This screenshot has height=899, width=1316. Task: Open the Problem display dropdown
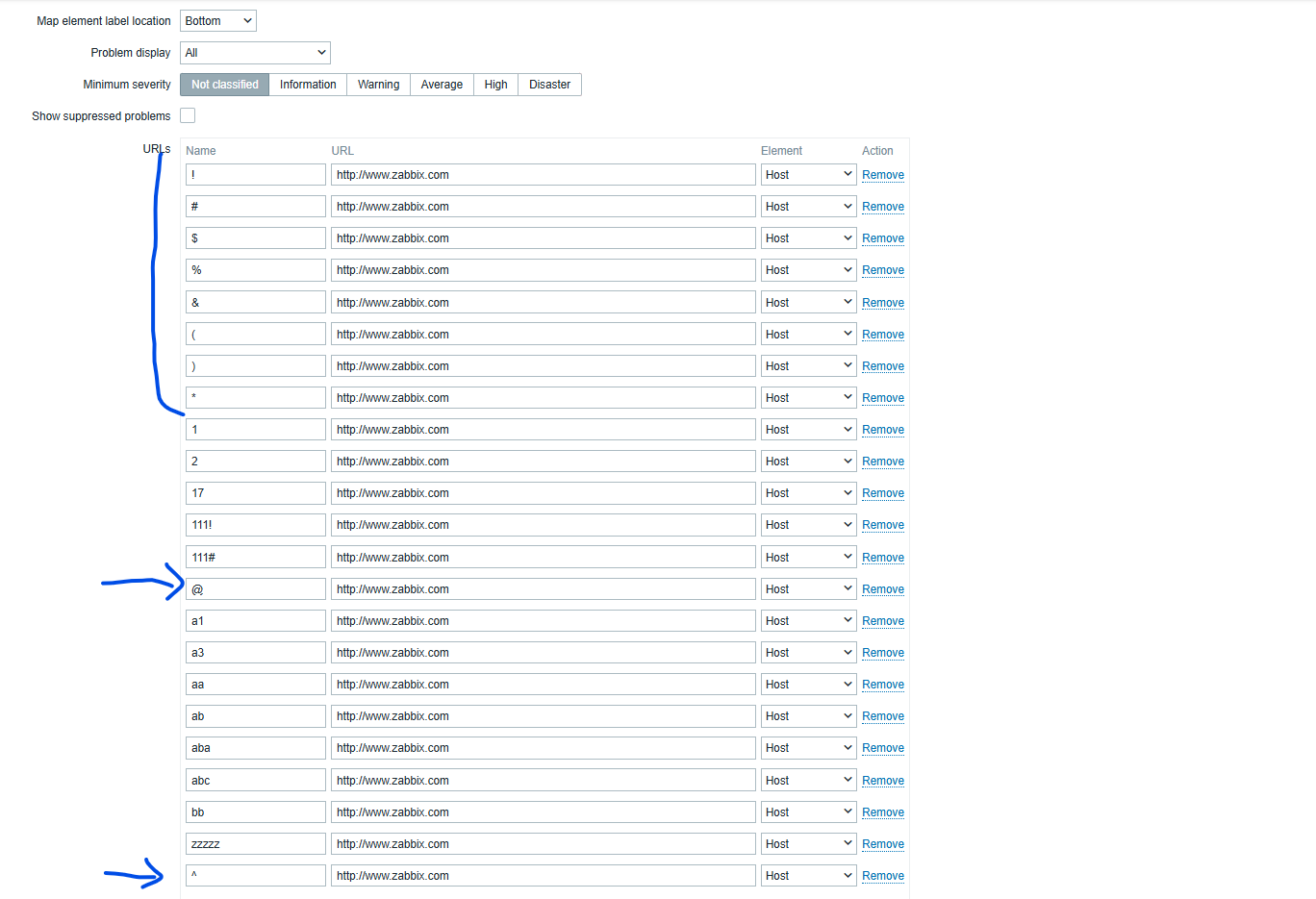(x=255, y=53)
